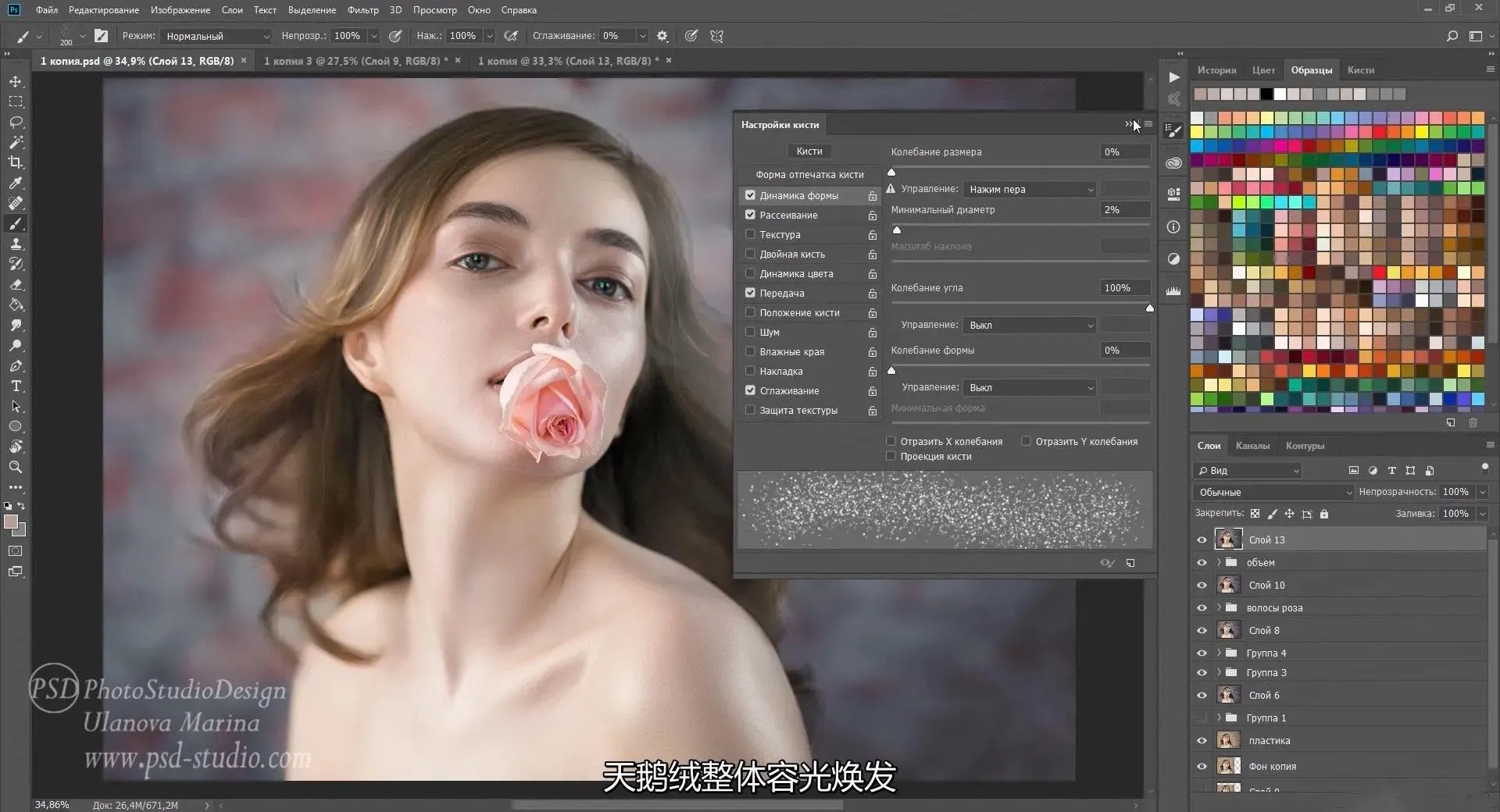Click the Колебание угла percentage field
Viewport: 1500px width, 812px height.
pyautogui.click(x=1123, y=287)
